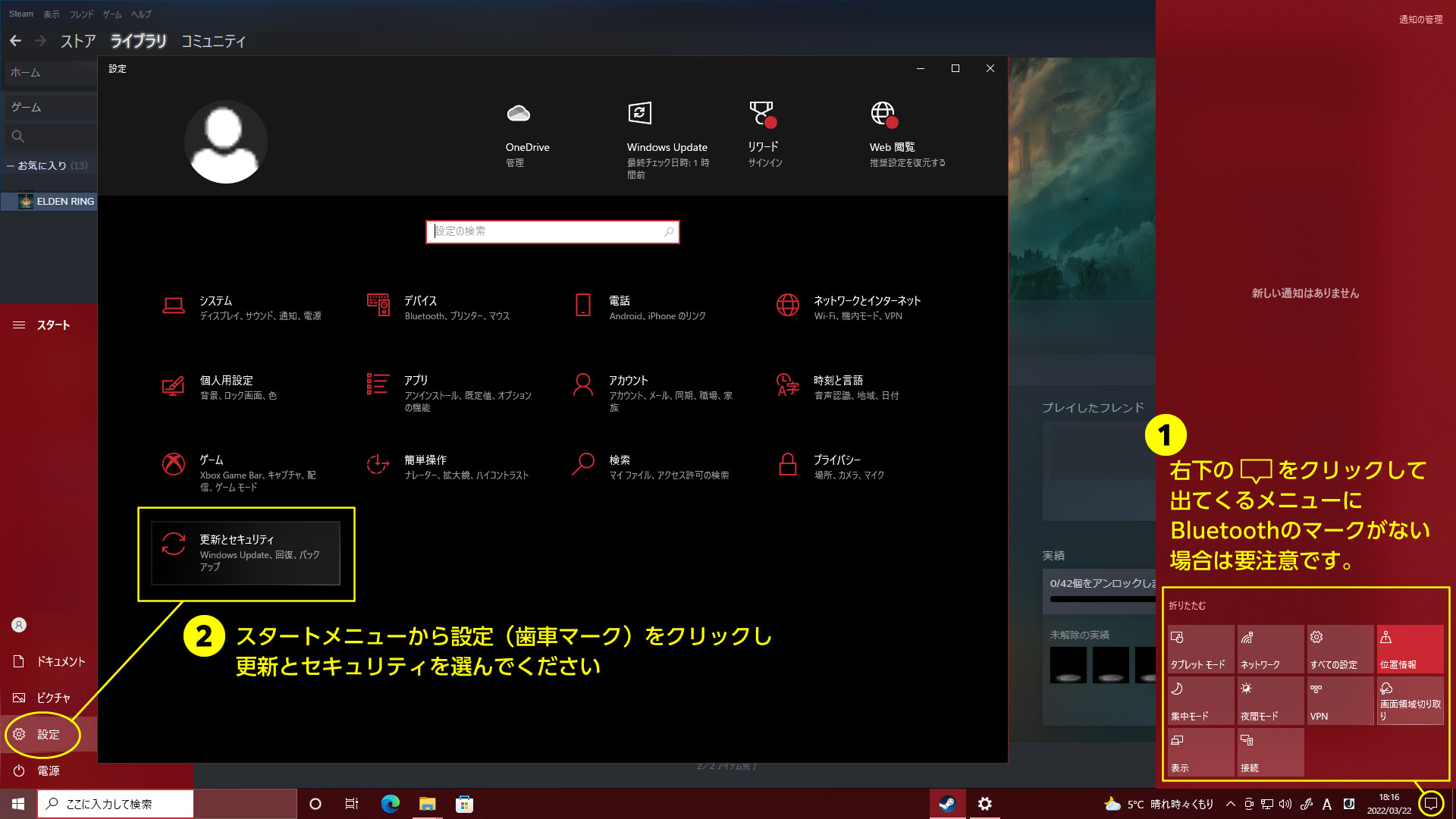Toggle タブレット モード quick action

(1200, 648)
